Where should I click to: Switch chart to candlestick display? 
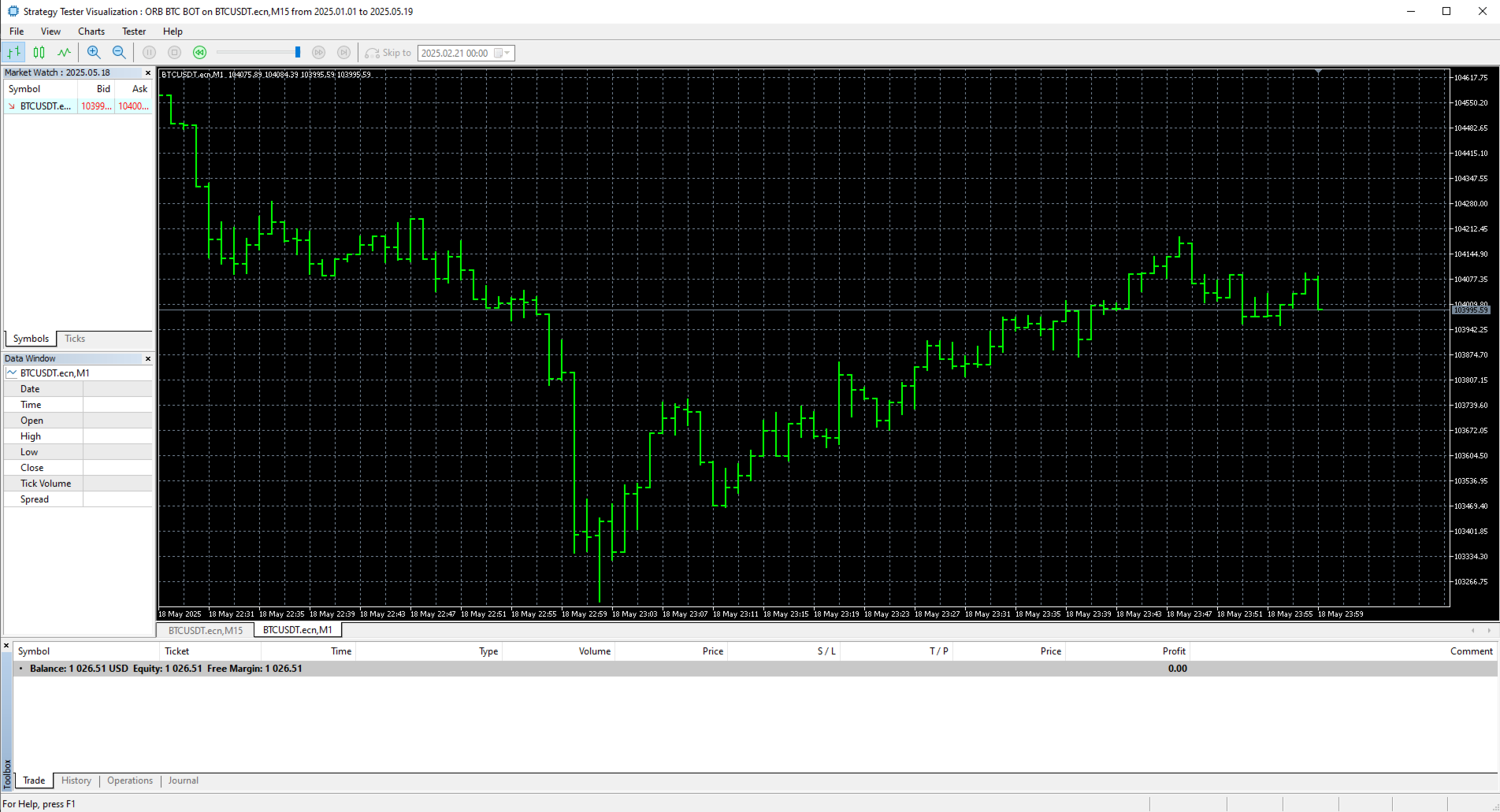pos(39,52)
